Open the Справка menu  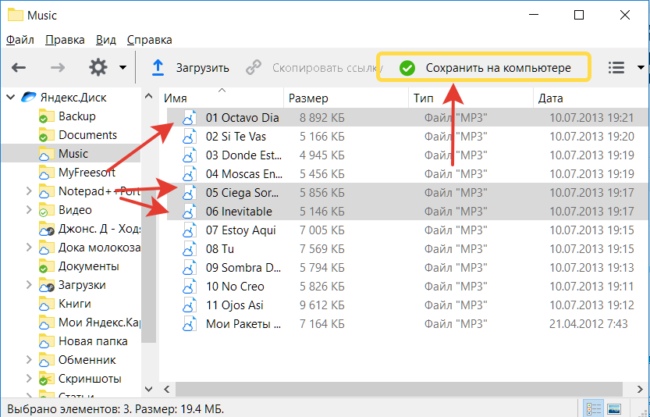point(149,40)
